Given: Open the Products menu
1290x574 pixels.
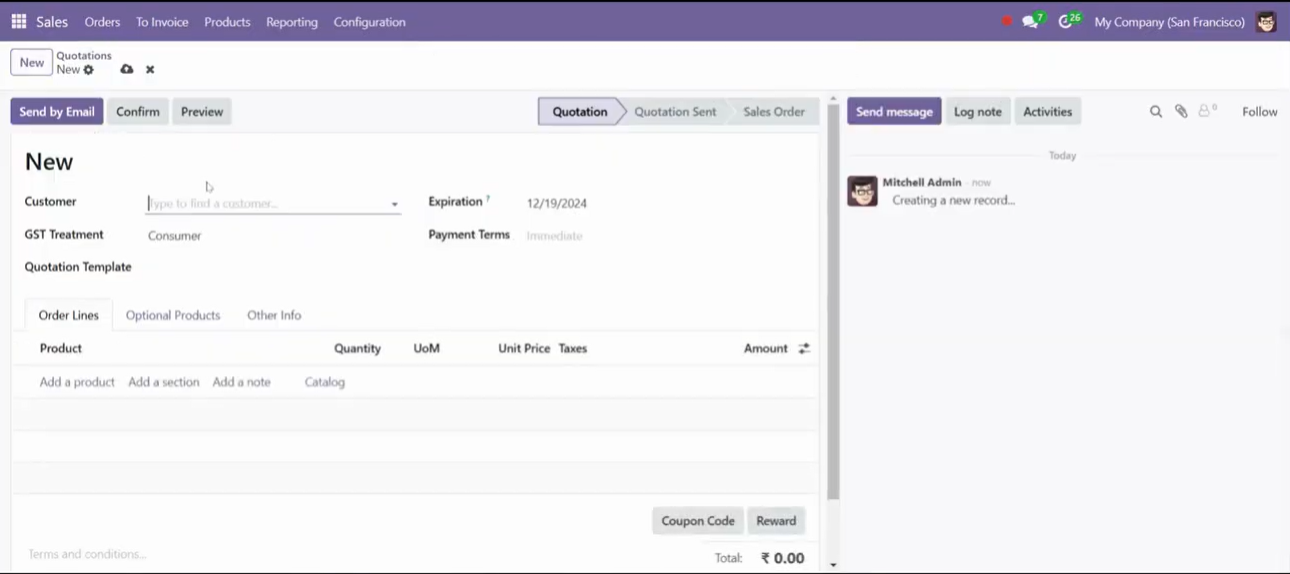Looking at the screenshot, I should coord(227,21).
